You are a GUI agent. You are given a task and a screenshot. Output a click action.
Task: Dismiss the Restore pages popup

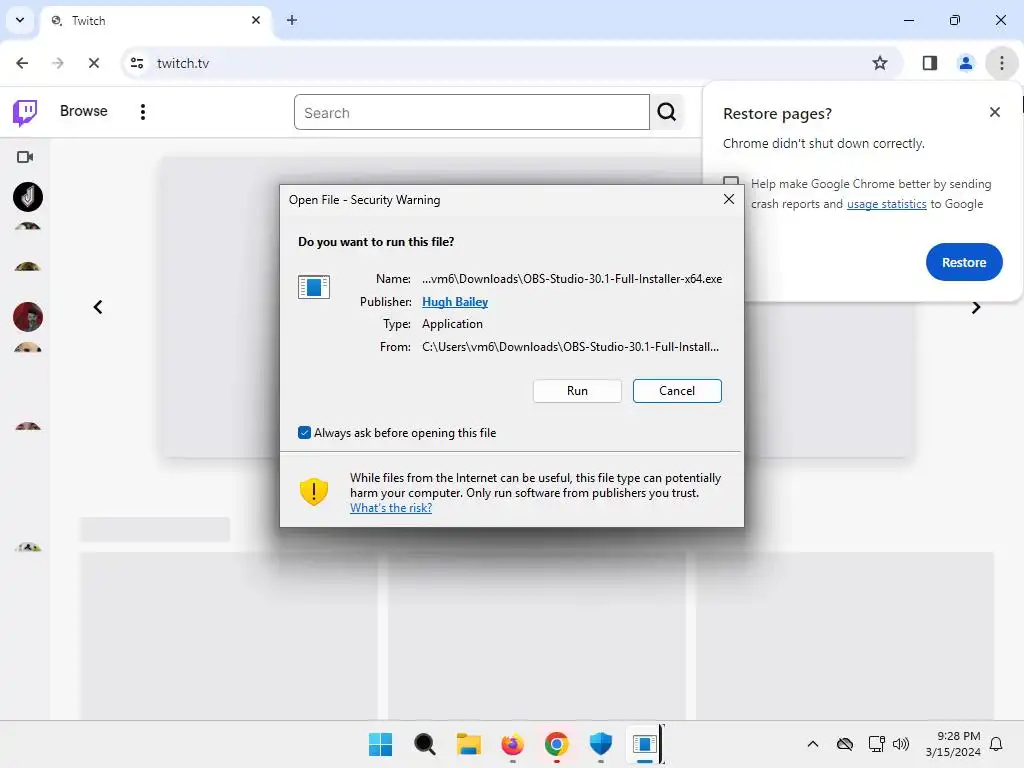pyautogui.click(x=995, y=112)
